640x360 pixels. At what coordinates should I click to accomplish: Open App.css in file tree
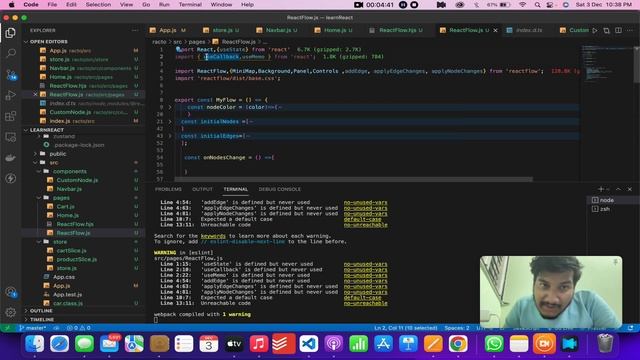tap(64, 277)
